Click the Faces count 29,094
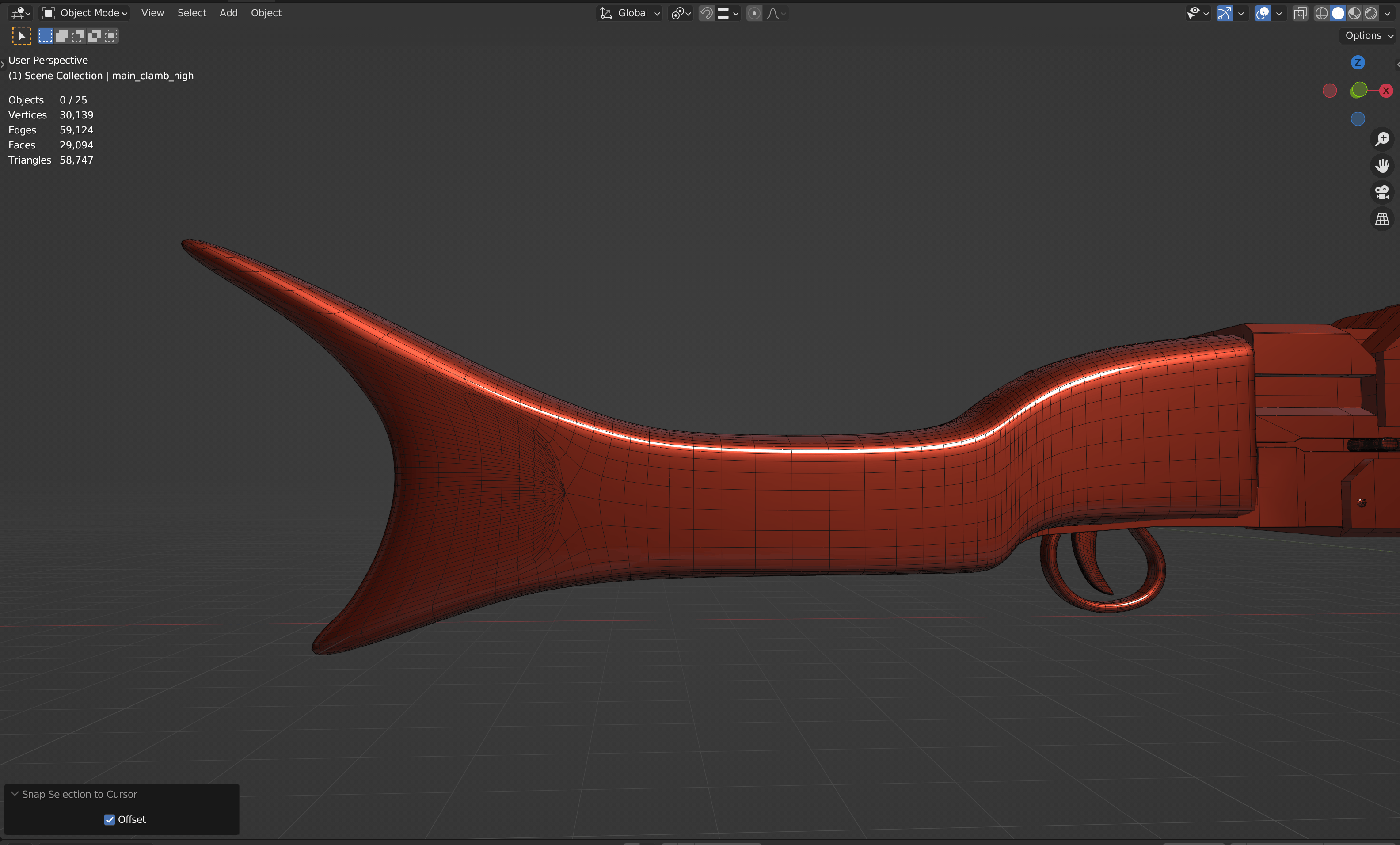 tap(76, 145)
